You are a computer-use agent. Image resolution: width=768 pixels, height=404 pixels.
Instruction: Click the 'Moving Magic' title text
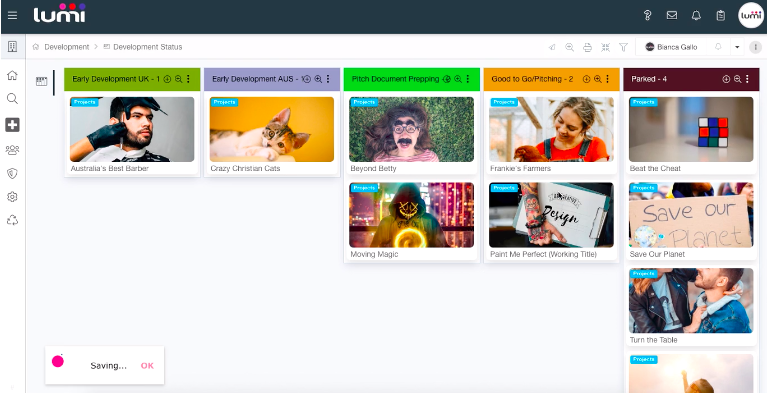tap(374, 254)
